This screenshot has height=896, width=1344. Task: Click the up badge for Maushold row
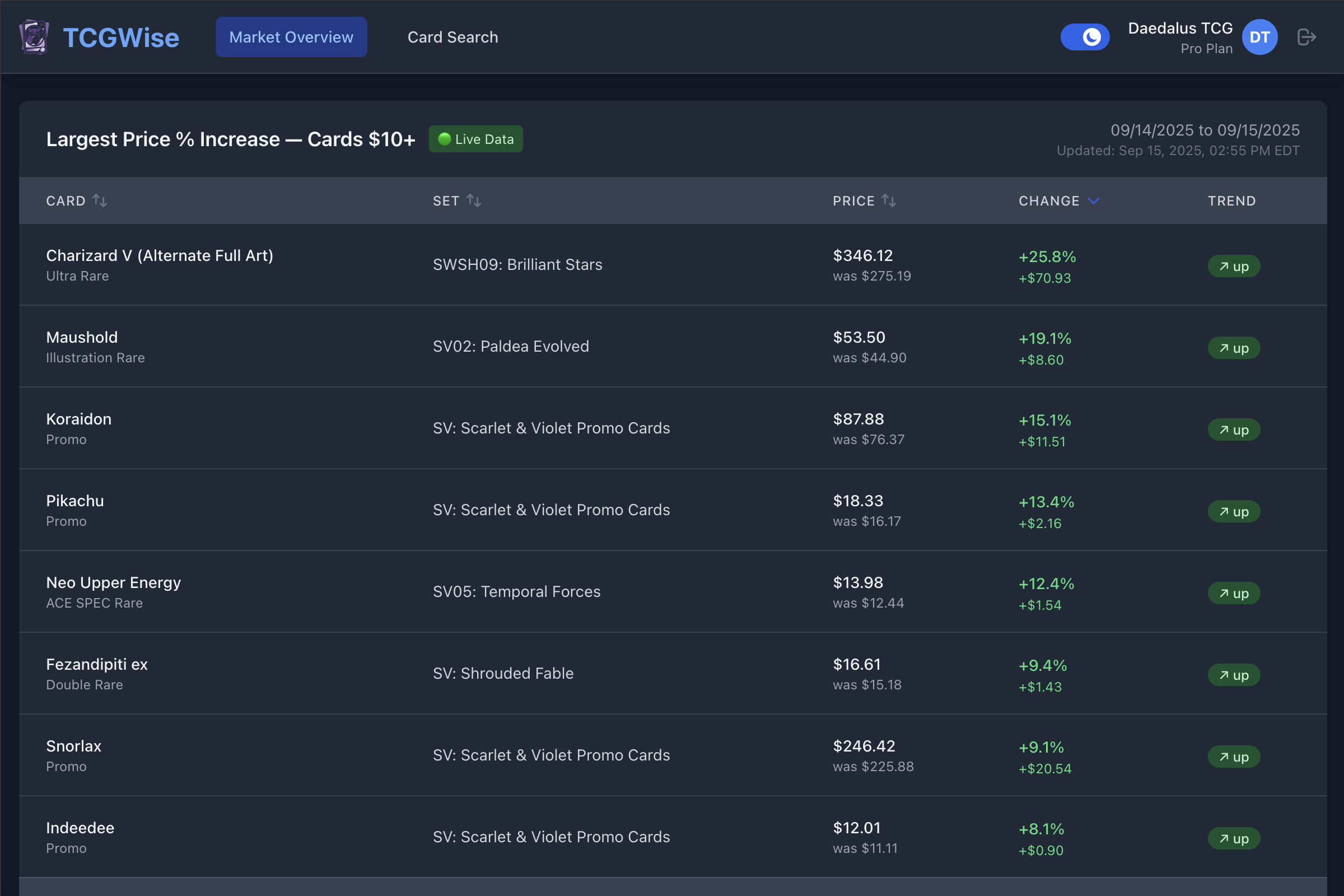pyautogui.click(x=1233, y=347)
